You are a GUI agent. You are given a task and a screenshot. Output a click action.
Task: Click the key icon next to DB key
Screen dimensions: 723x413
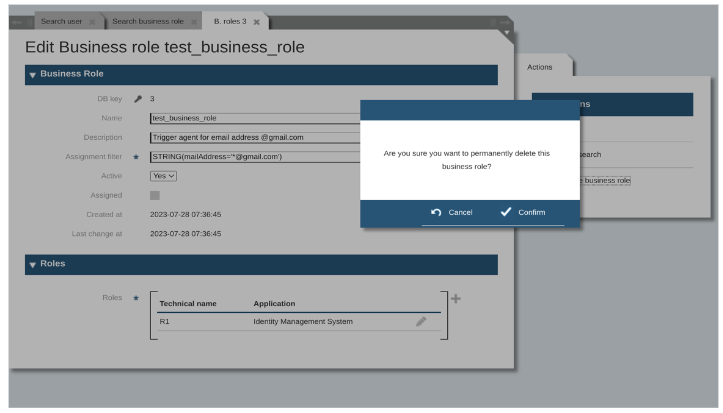coord(138,99)
